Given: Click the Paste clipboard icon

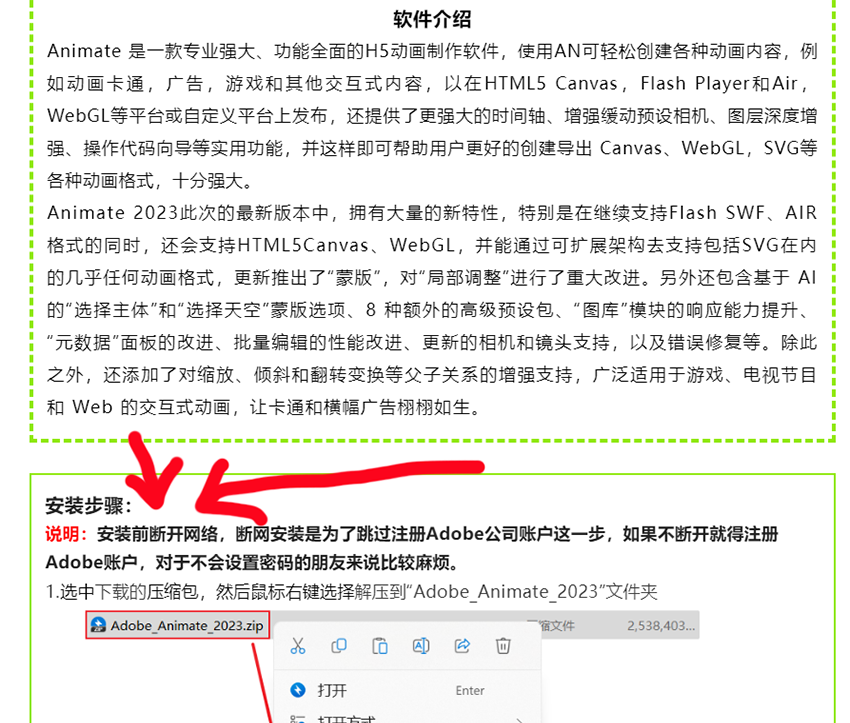Looking at the screenshot, I should [x=380, y=646].
